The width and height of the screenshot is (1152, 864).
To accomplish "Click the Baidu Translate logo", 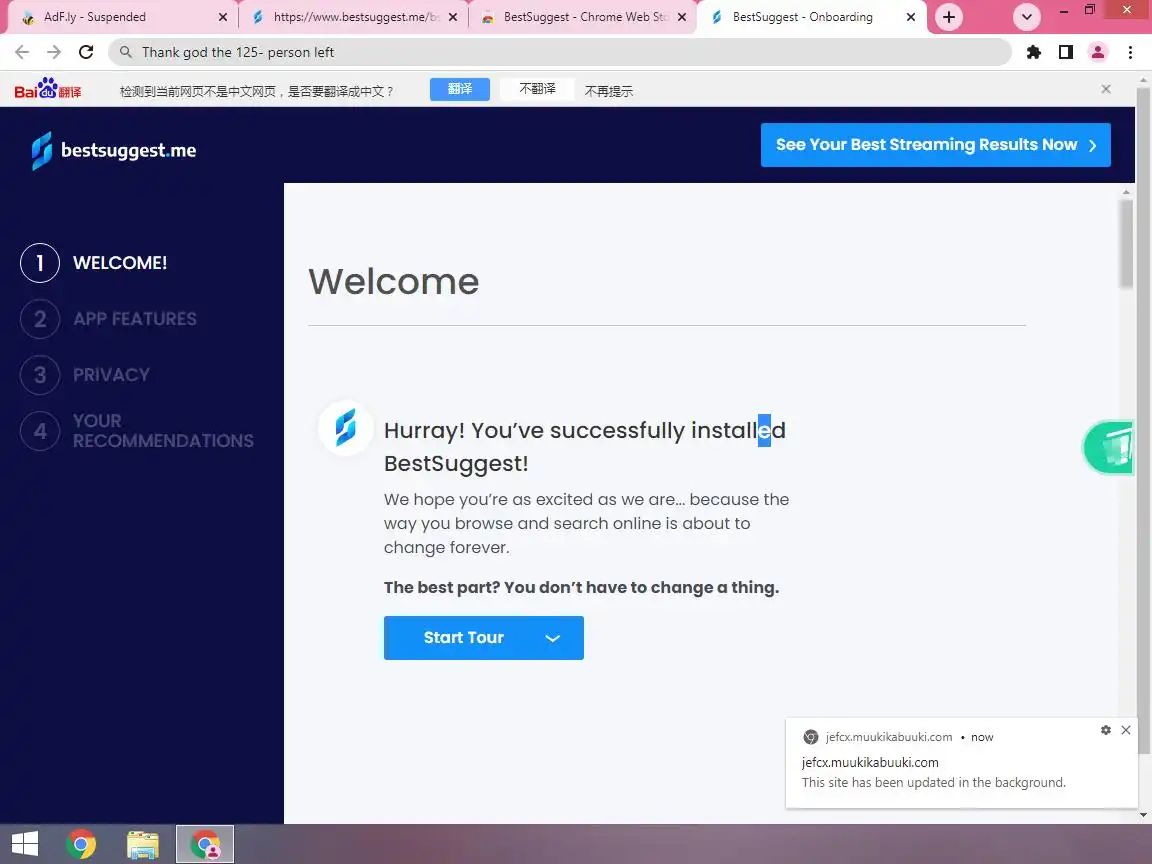I will point(48,89).
